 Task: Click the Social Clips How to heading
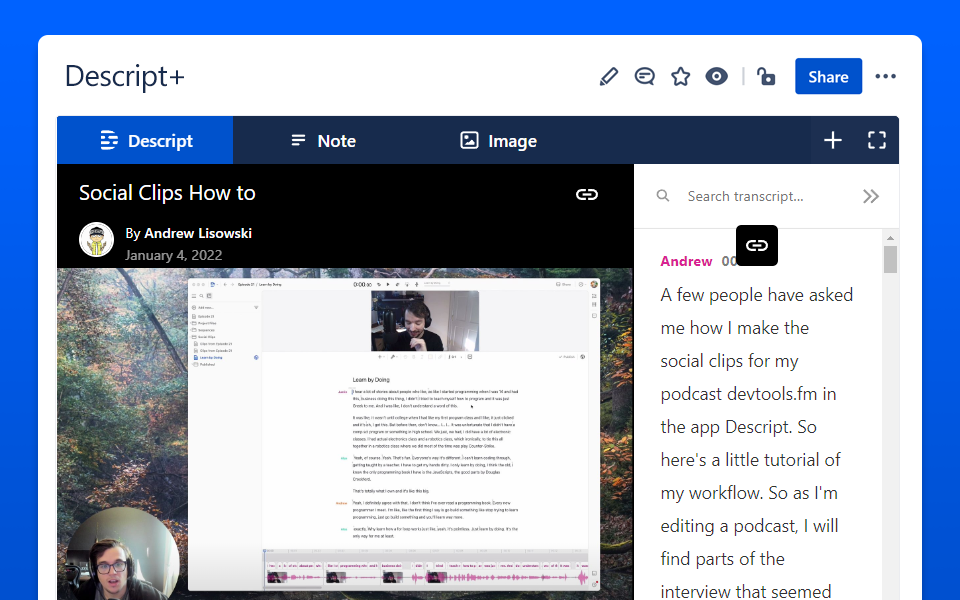click(x=167, y=193)
